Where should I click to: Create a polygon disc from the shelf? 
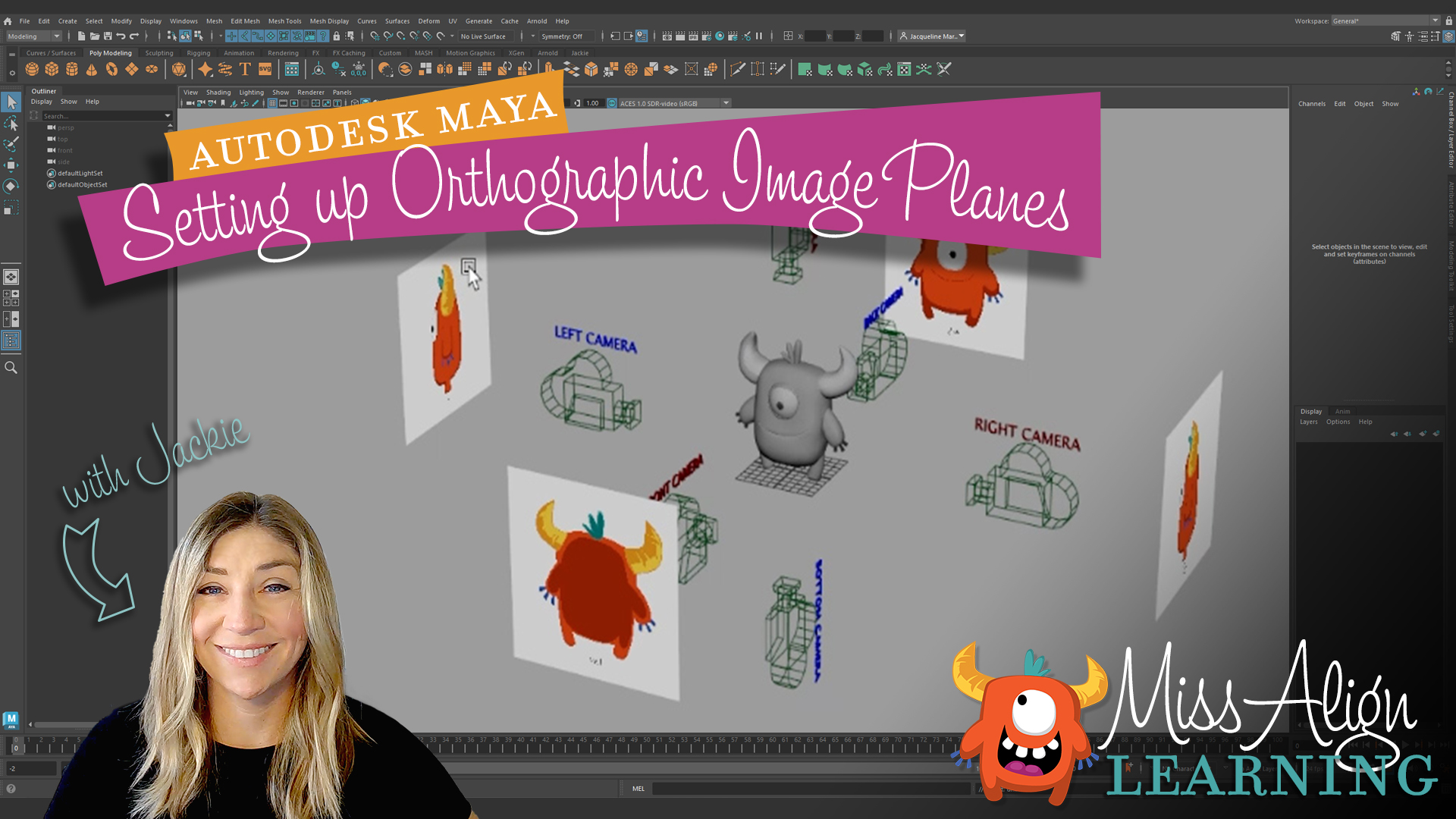pos(152,70)
